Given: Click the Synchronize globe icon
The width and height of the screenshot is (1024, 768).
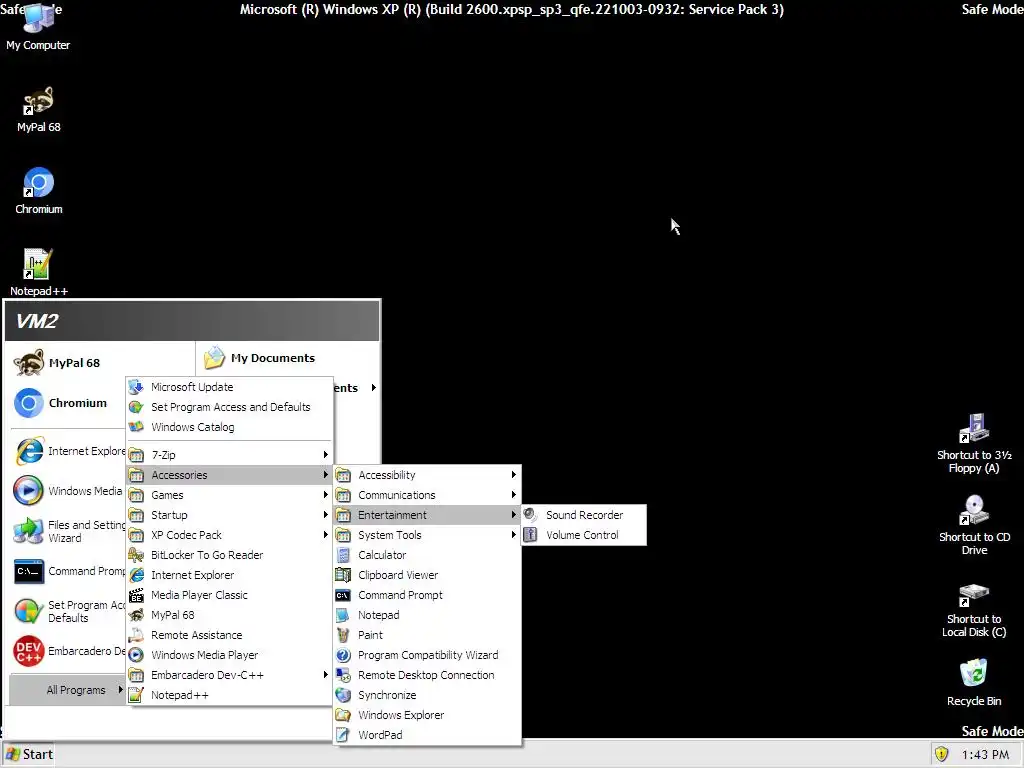Looking at the screenshot, I should click(x=343, y=695).
